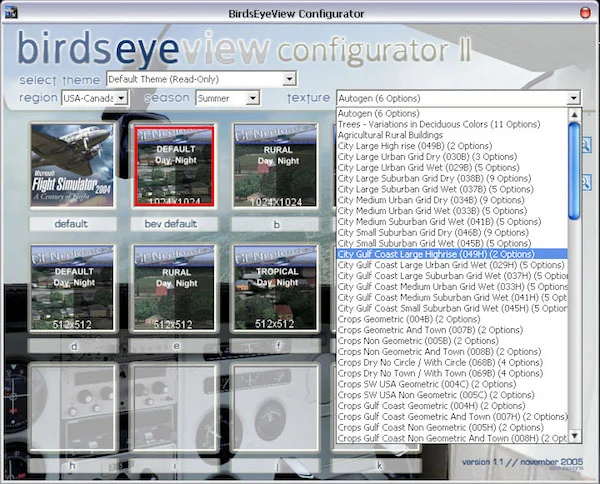The width and height of the screenshot is (600, 484).
Task: Open the select theme dropdown
Action: [x=290, y=79]
